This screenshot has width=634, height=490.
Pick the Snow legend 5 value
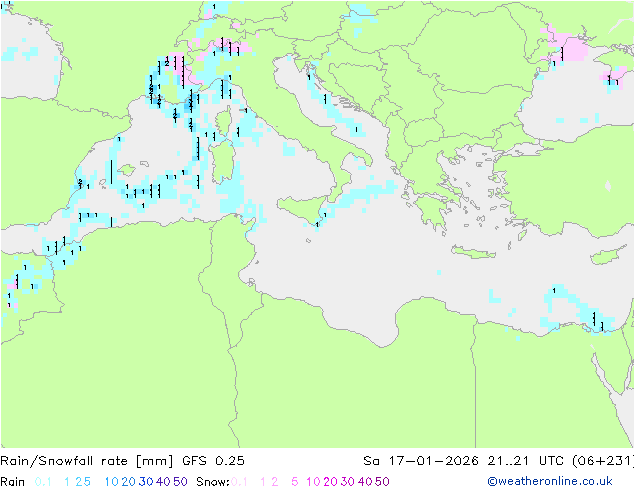click(295, 482)
